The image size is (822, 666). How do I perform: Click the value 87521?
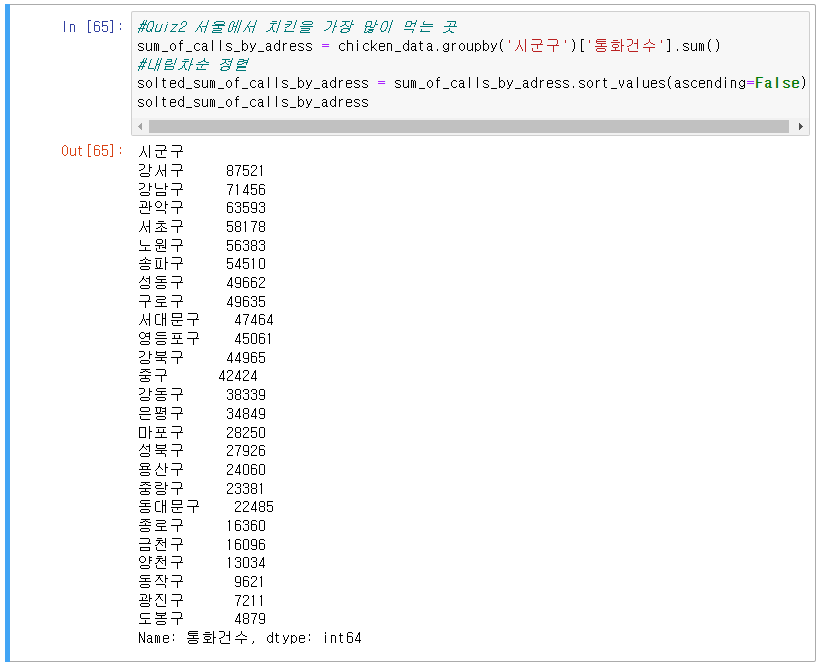245,171
